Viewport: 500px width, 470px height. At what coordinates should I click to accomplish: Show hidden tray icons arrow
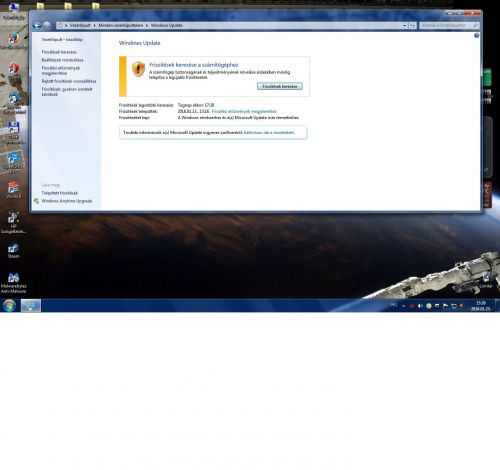pyautogui.click(x=403, y=306)
